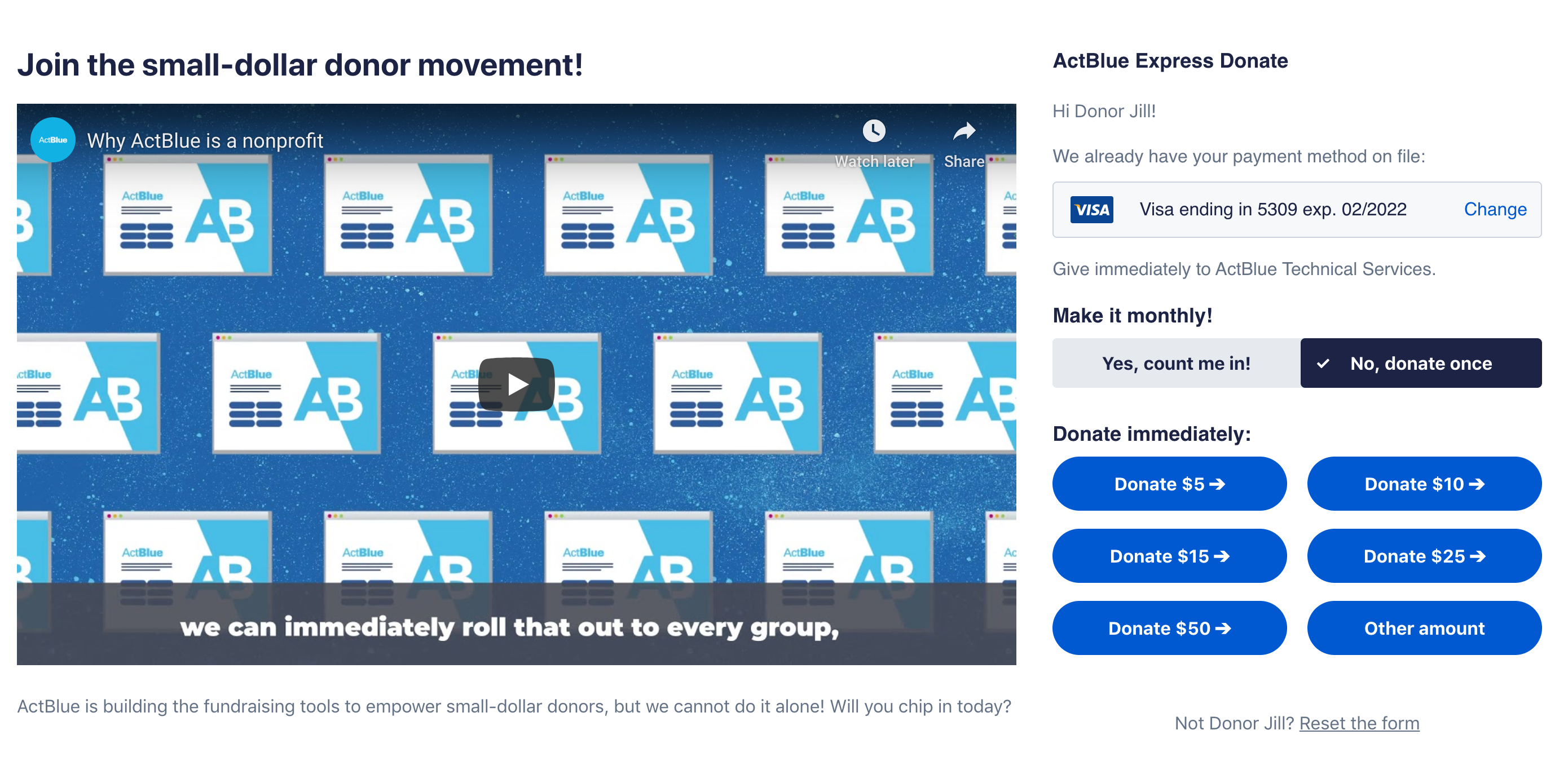Click the Watch later clock icon
The width and height of the screenshot is (1568, 770).
click(x=874, y=131)
